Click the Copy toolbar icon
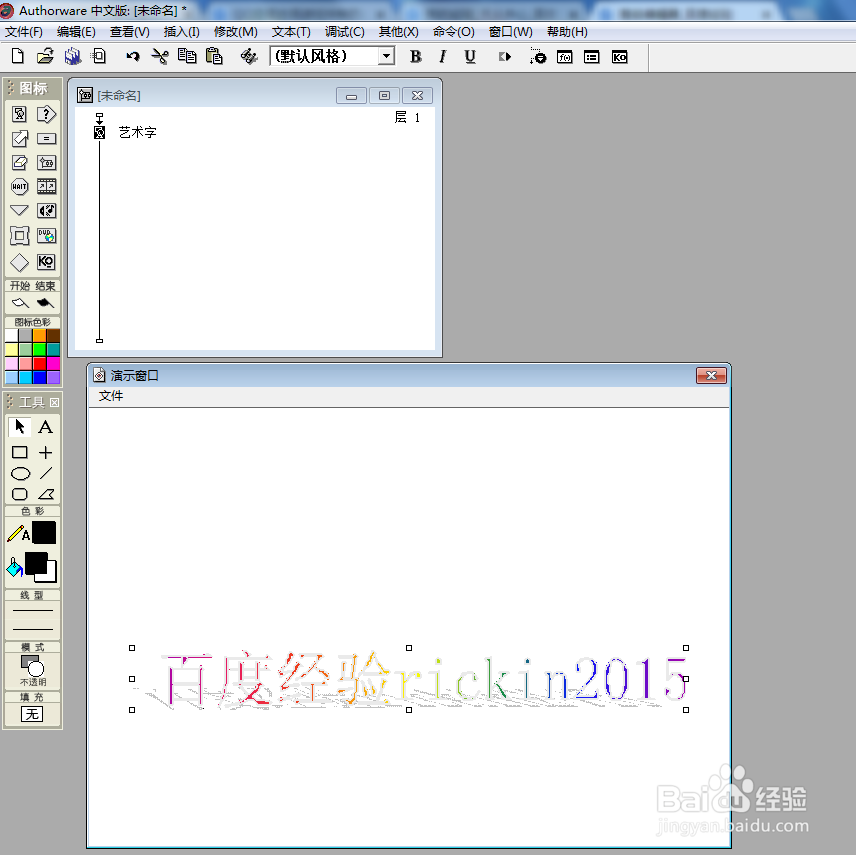Image resolution: width=856 pixels, height=855 pixels. tap(187, 56)
